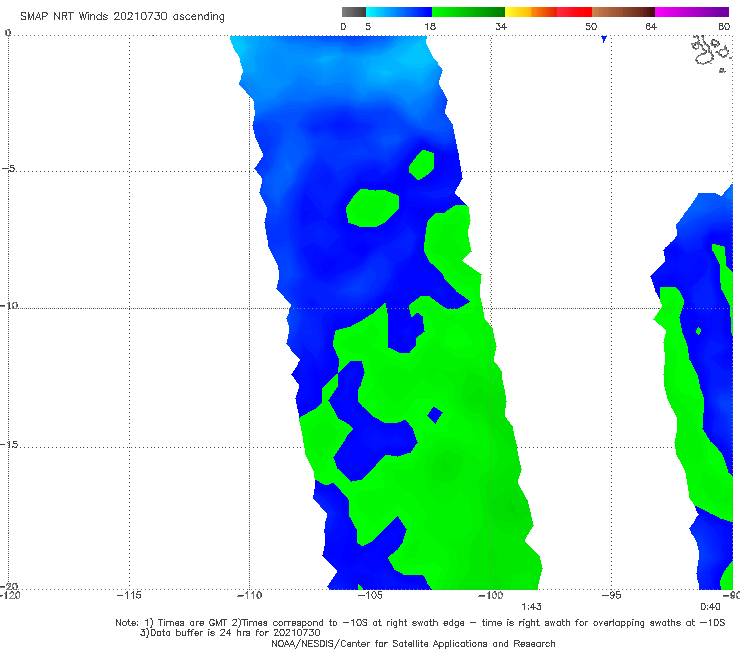Click the -105 longitude axis label
Viewport: 740px width, 650px height.
[370, 595]
